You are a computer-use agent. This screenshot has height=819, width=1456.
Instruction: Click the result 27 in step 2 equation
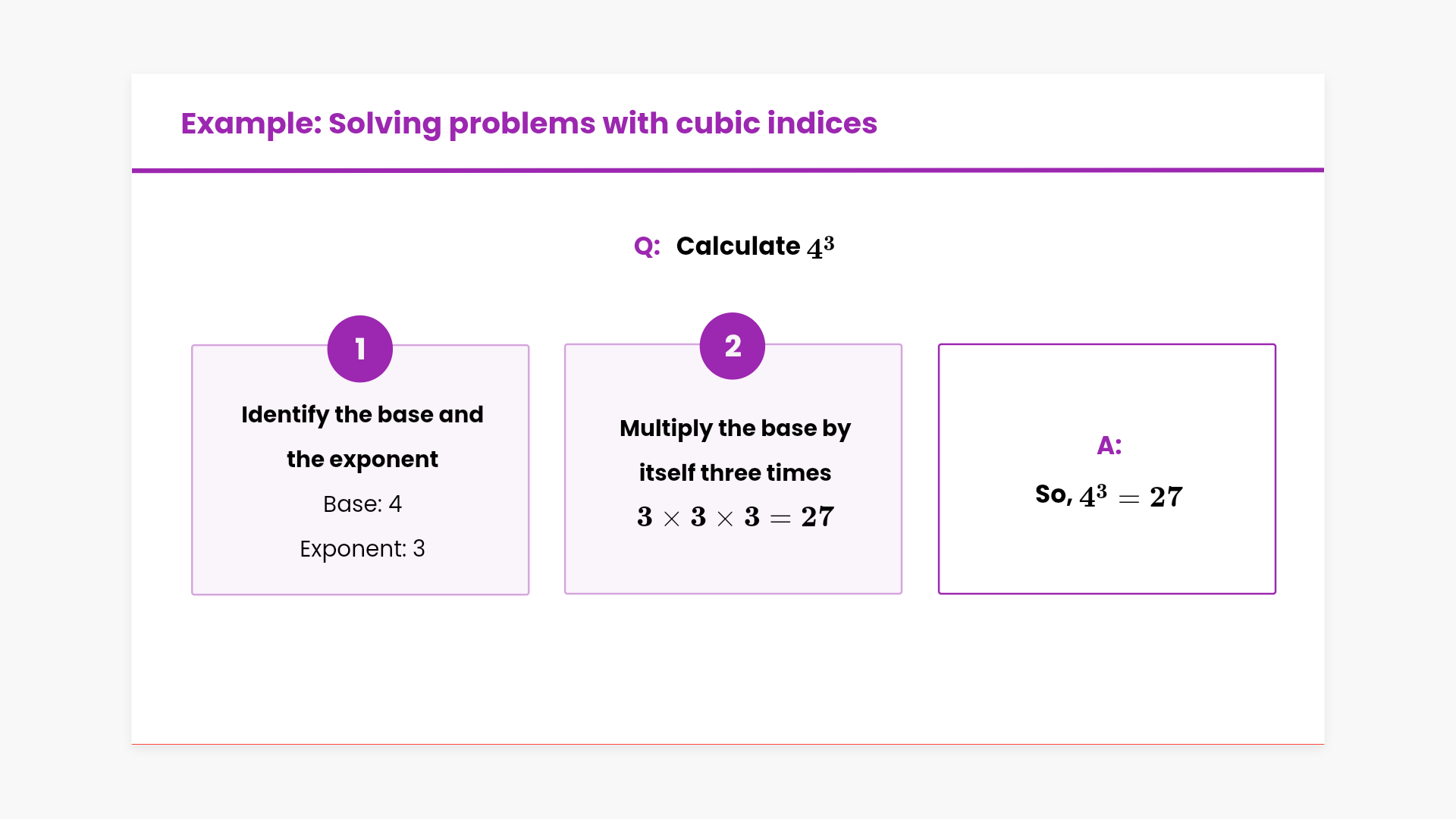[x=817, y=517]
